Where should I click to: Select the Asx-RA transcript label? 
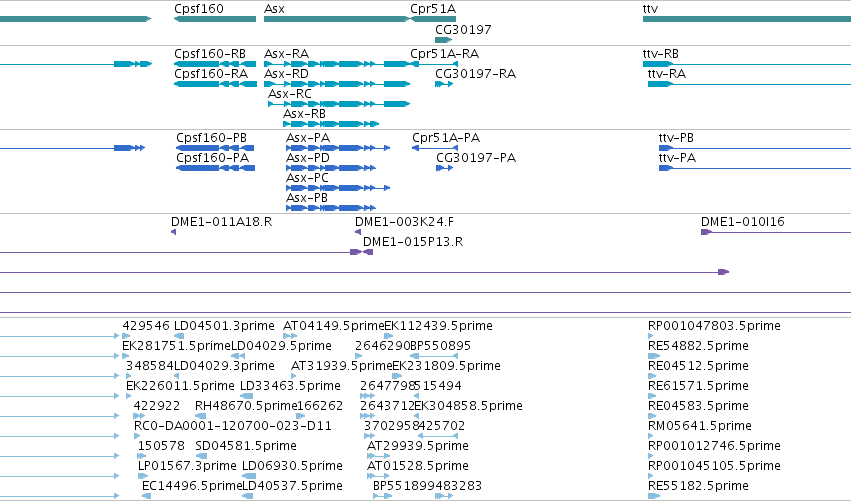pyautogui.click(x=287, y=54)
